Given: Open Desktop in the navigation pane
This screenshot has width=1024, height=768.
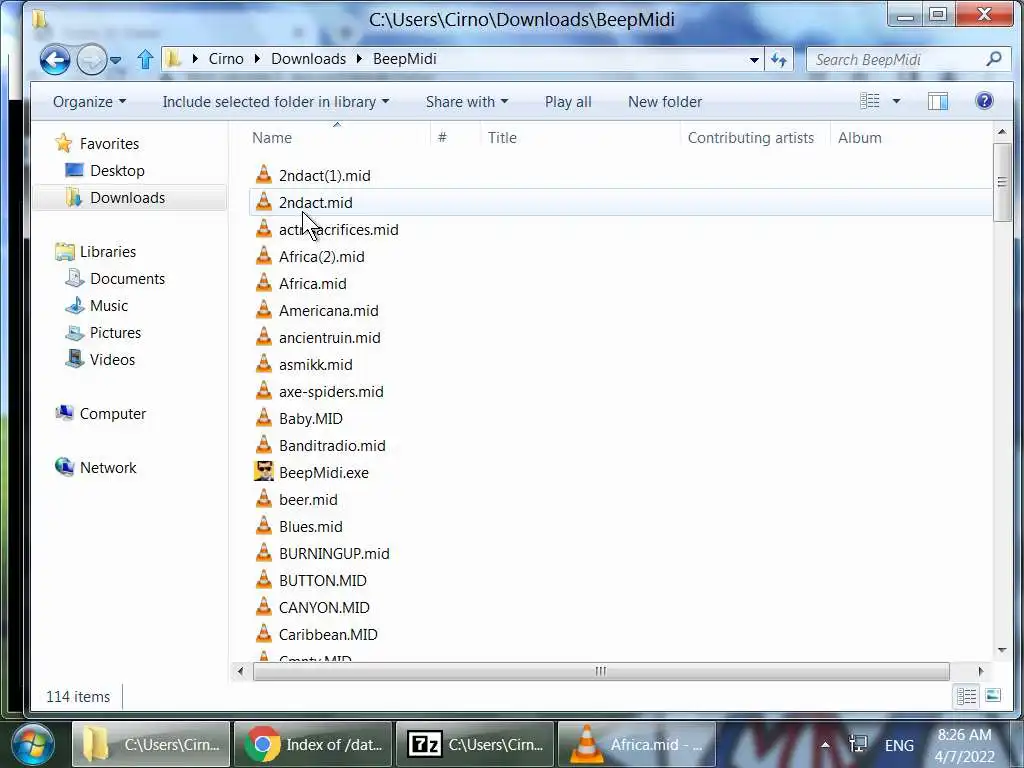Looking at the screenshot, I should coord(117,170).
